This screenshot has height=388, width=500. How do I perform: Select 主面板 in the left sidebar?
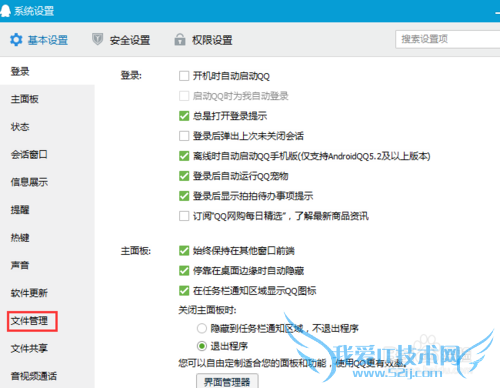[25, 99]
